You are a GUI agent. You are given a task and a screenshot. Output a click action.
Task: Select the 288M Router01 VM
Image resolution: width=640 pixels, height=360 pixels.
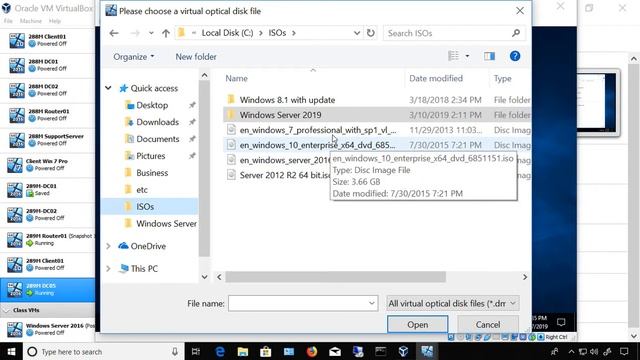[47, 115]
